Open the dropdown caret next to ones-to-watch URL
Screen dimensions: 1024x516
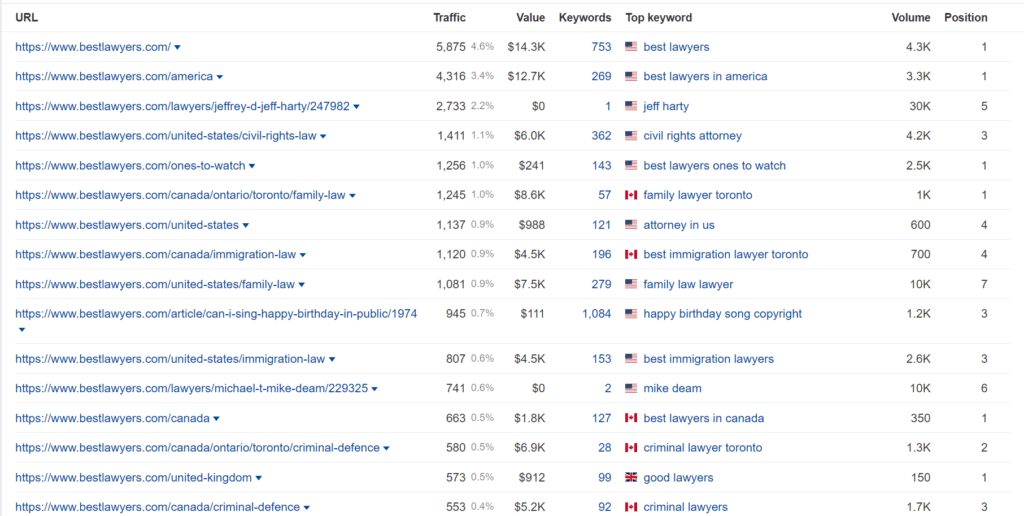point(252,166)
